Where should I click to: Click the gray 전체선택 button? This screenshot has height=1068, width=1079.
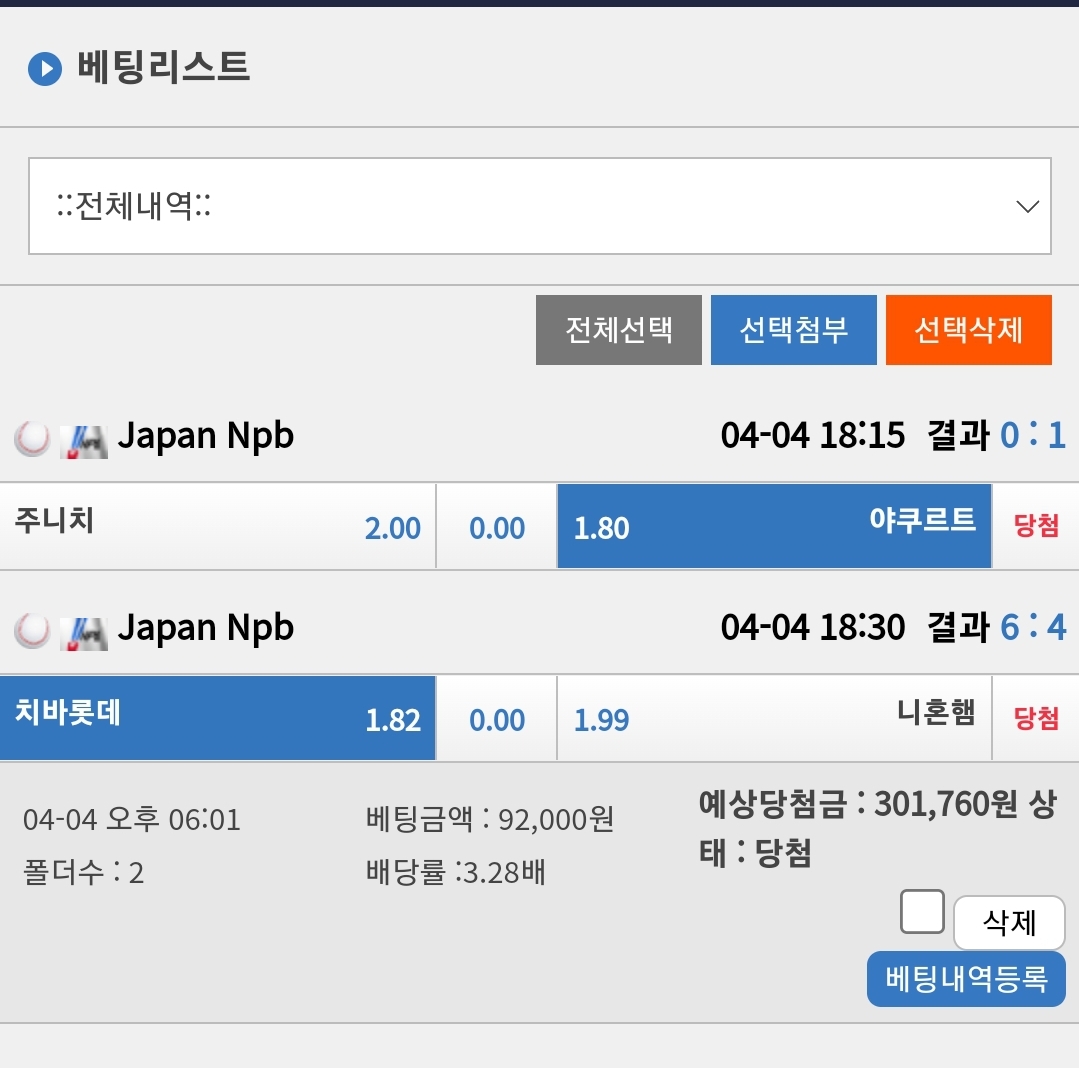(x=619, y=330)
